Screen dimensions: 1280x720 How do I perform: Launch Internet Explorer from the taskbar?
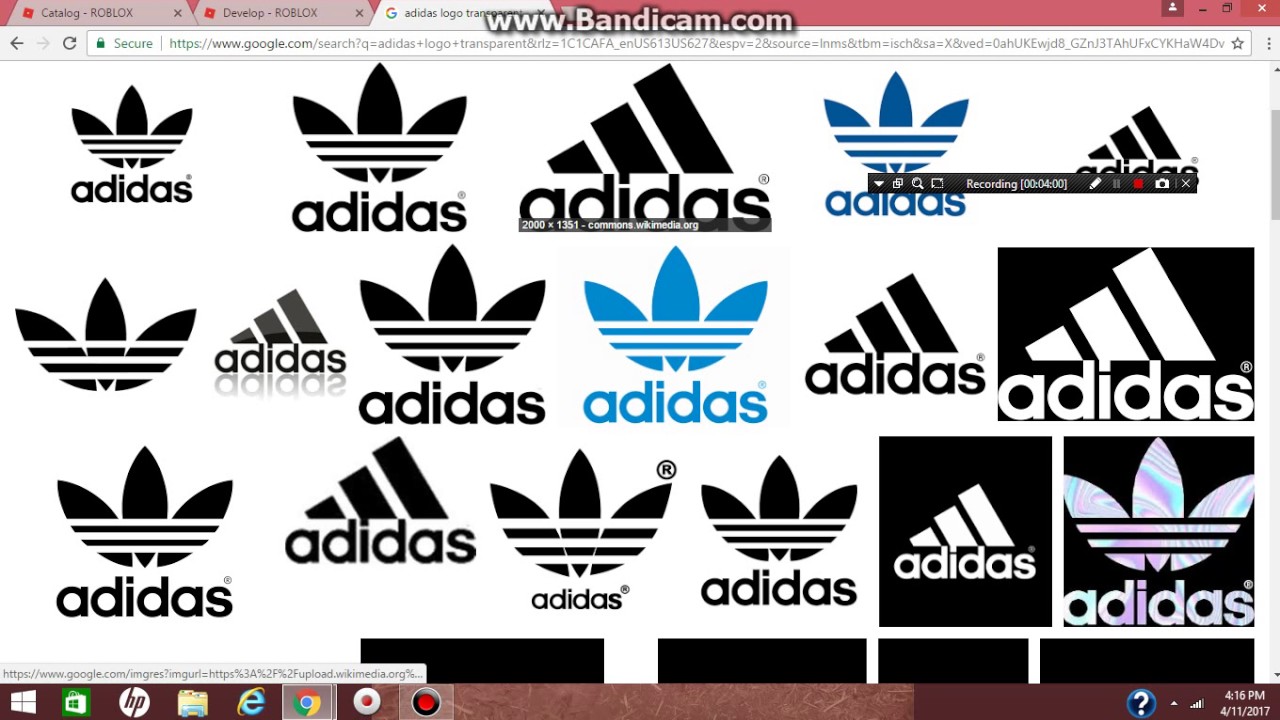pyautogui.click(x=250, y=702)
